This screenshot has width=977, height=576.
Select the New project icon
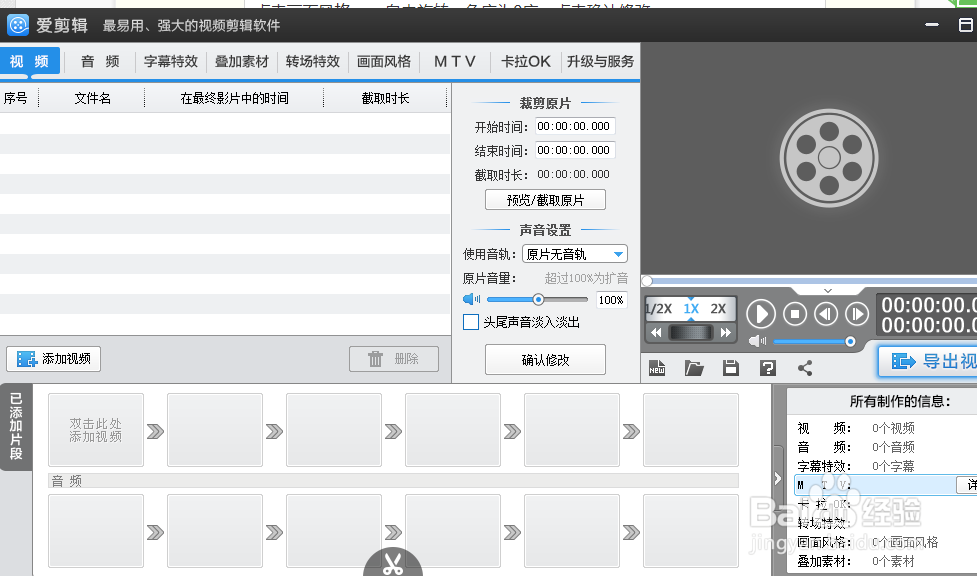657,367
